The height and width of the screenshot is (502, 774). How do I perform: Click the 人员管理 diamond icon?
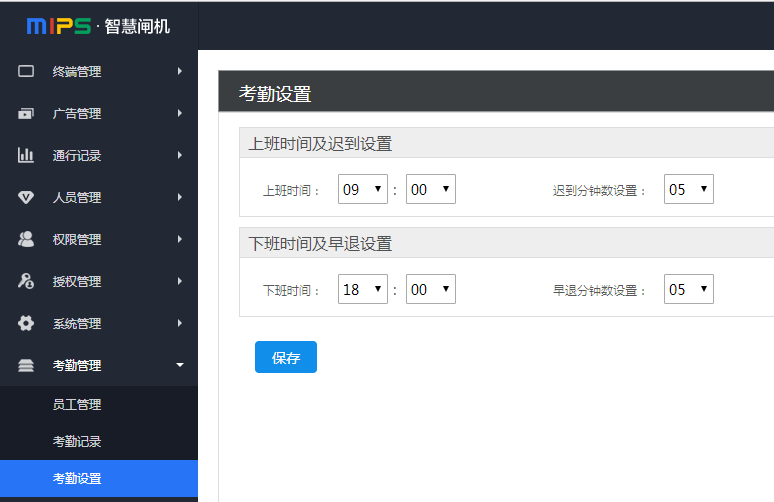tap(26, 197)
